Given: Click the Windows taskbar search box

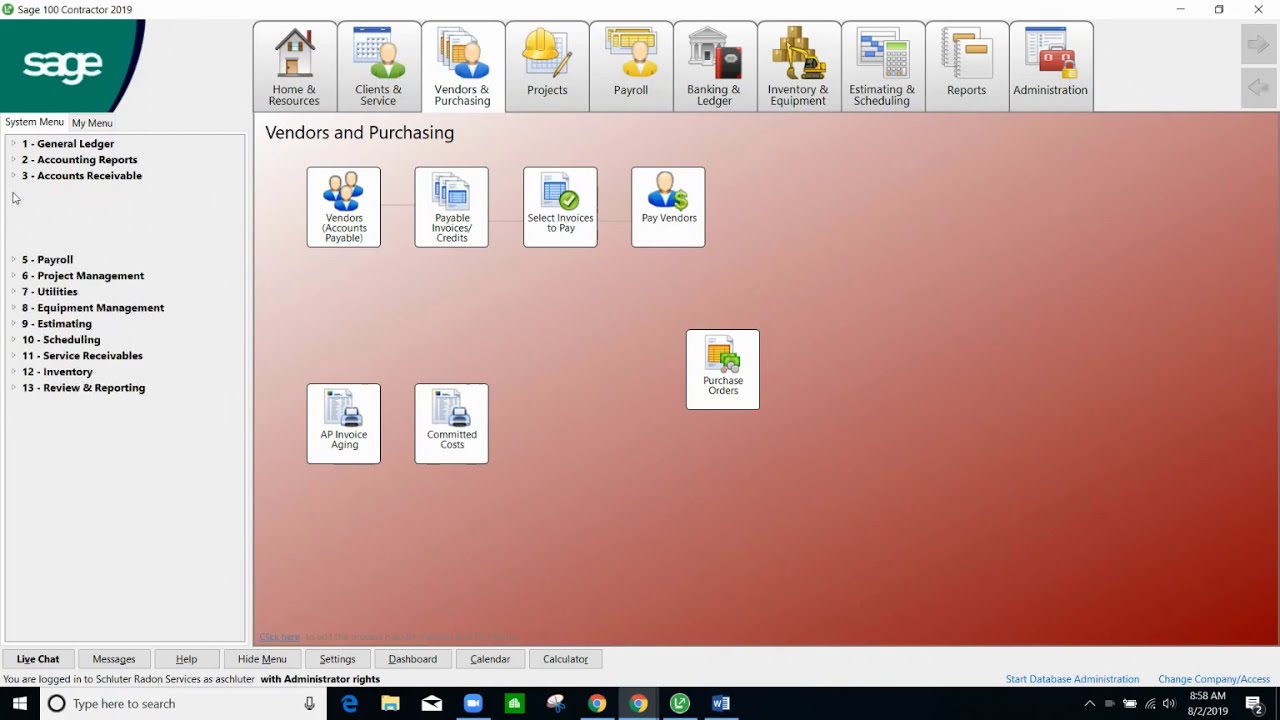Looking at the screenshot, I should tap(184, 704).
